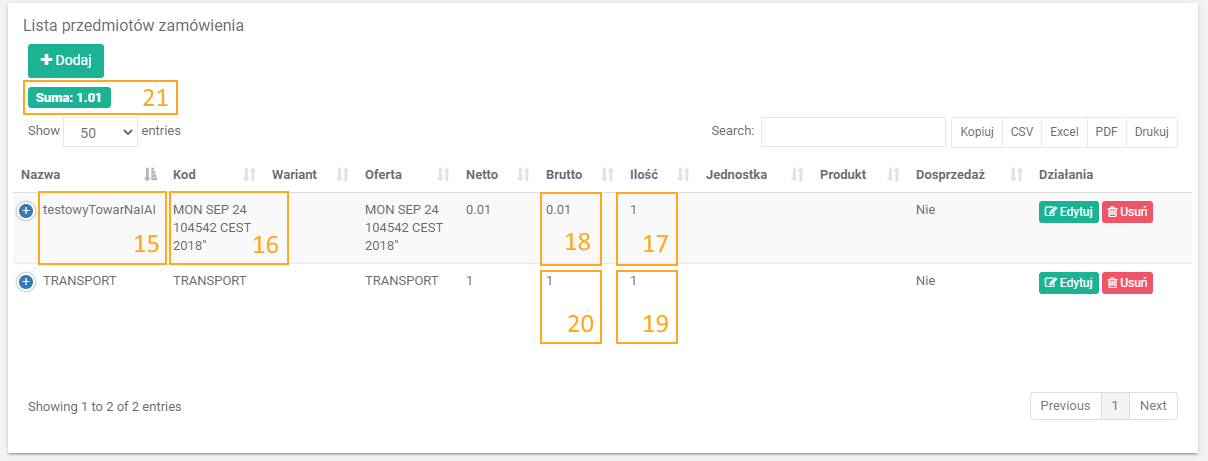The image size is (1208, 461).
Task: Remove the TRANSPORT order item
Action: pyautogui.click(x=1127, y=282)
